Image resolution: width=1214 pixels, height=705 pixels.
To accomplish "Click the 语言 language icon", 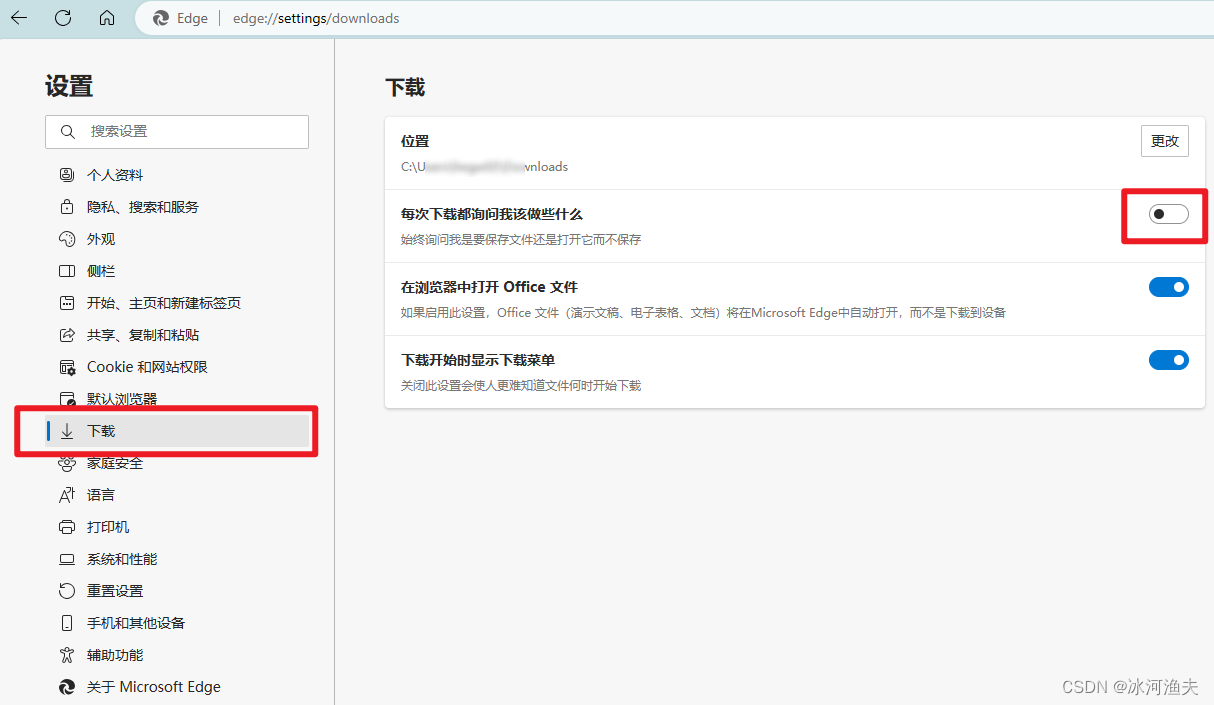I will click(x=67, y=495).
